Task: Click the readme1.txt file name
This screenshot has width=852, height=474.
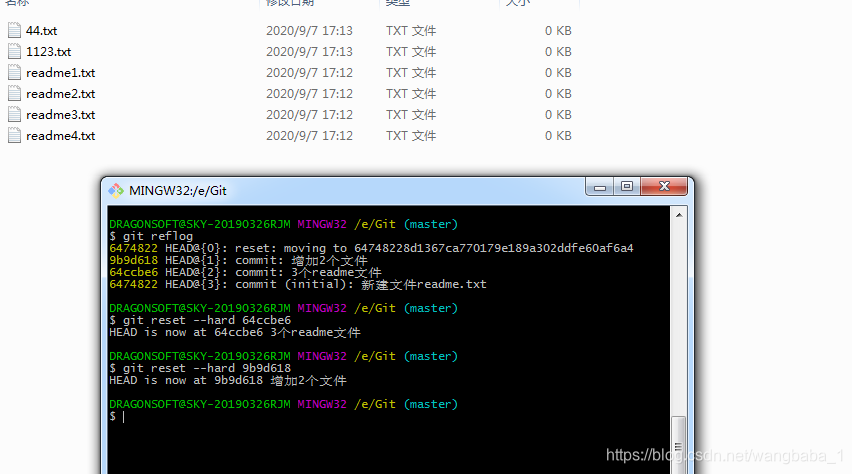Action: [x=60, y=72]
